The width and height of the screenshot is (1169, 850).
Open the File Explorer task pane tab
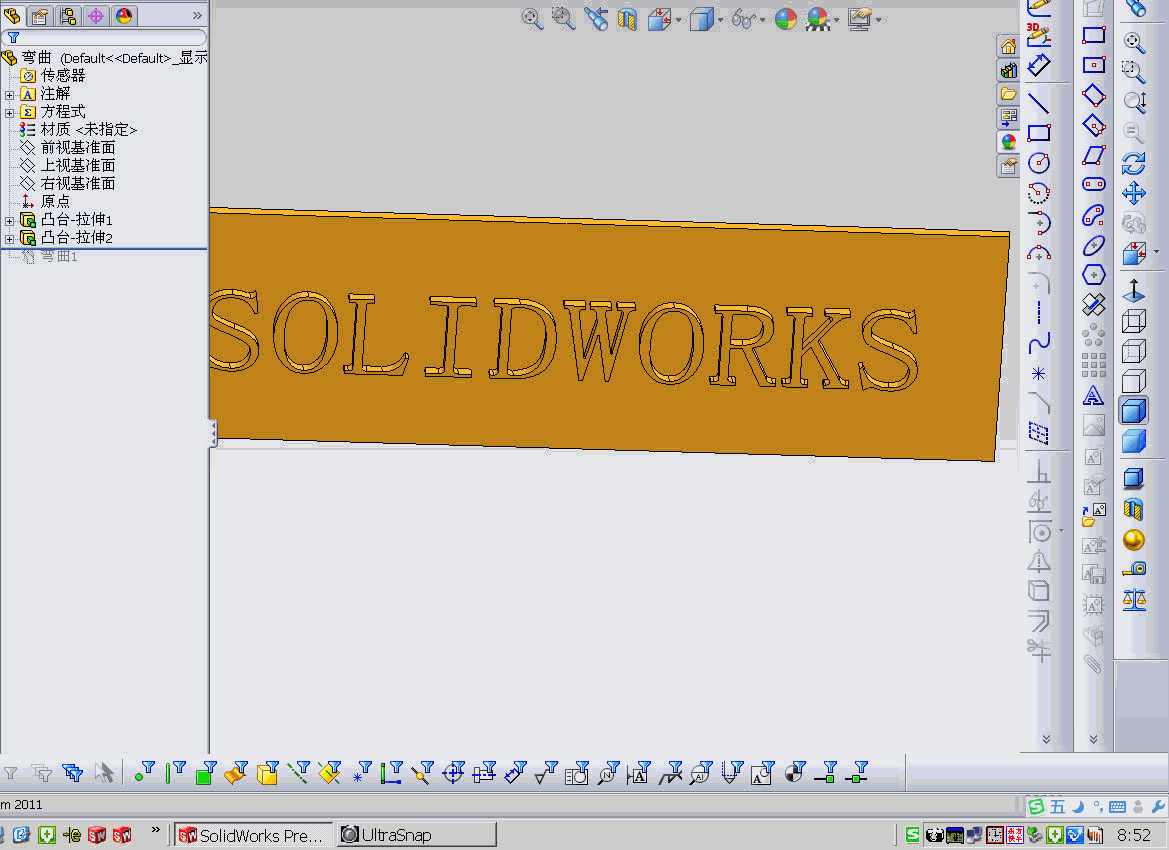pos(1008,94)
